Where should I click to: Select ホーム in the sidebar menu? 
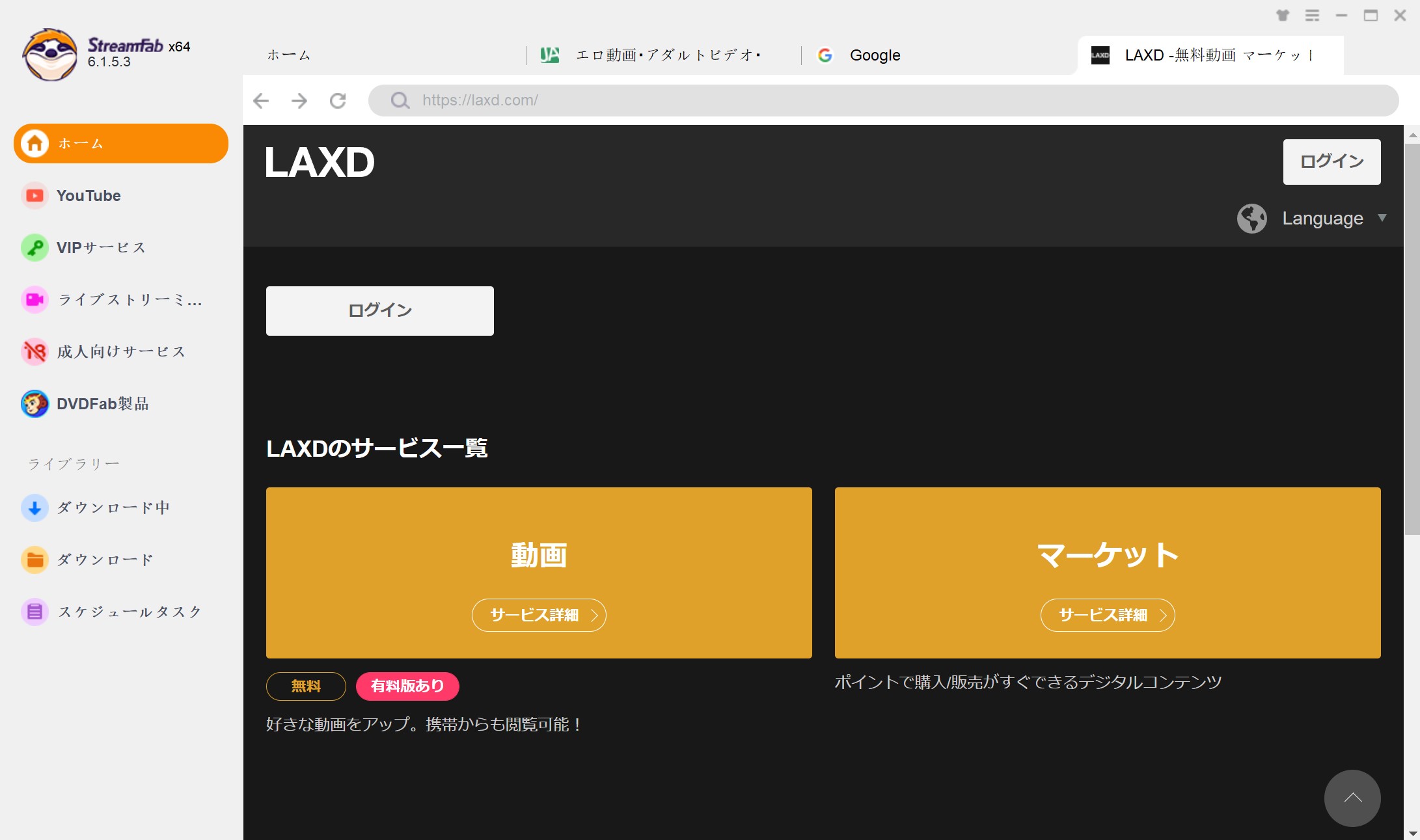(x=121, y=143)
